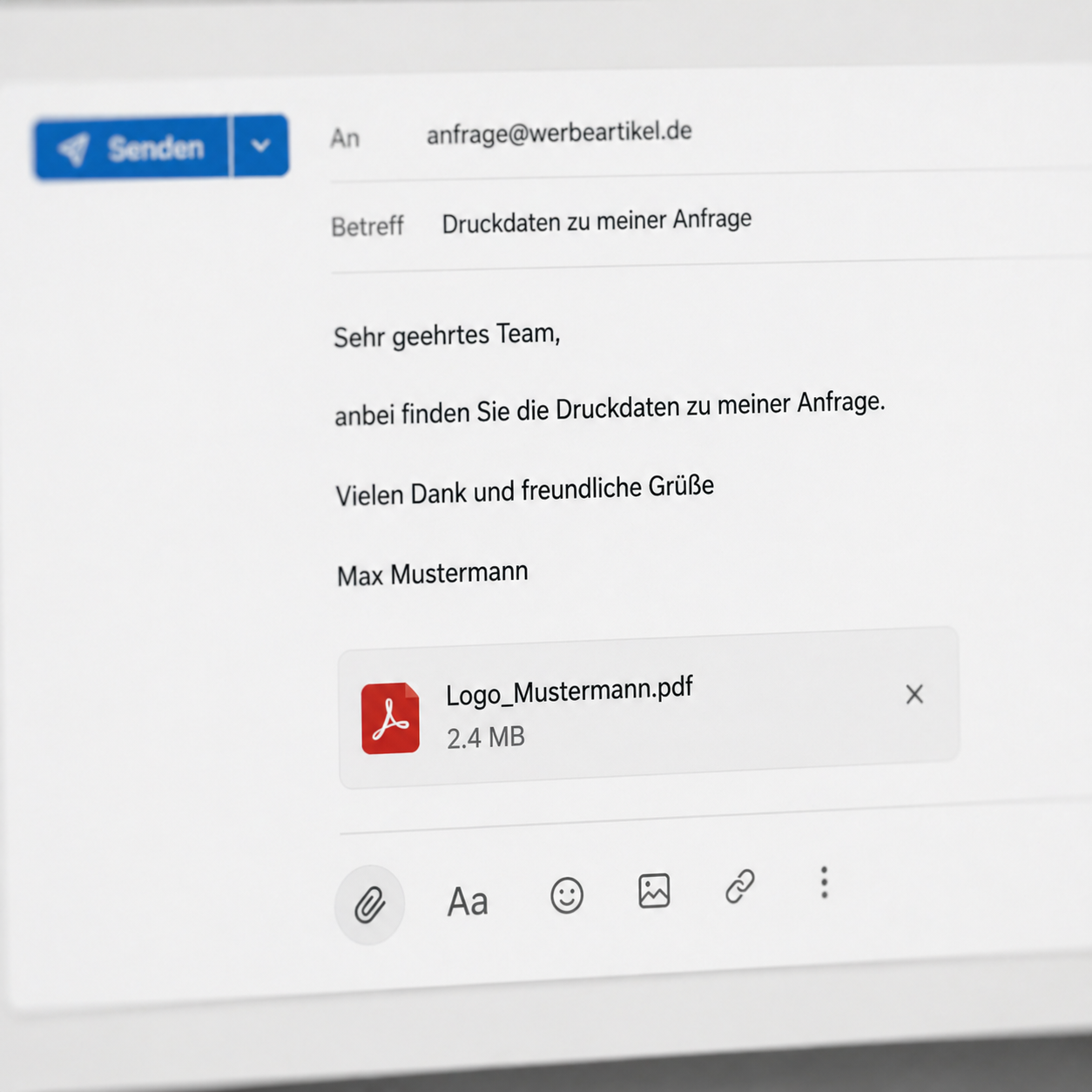This screenshot has width=1092, height=1092.
Task: Click the An label
Action: (345, 138)
